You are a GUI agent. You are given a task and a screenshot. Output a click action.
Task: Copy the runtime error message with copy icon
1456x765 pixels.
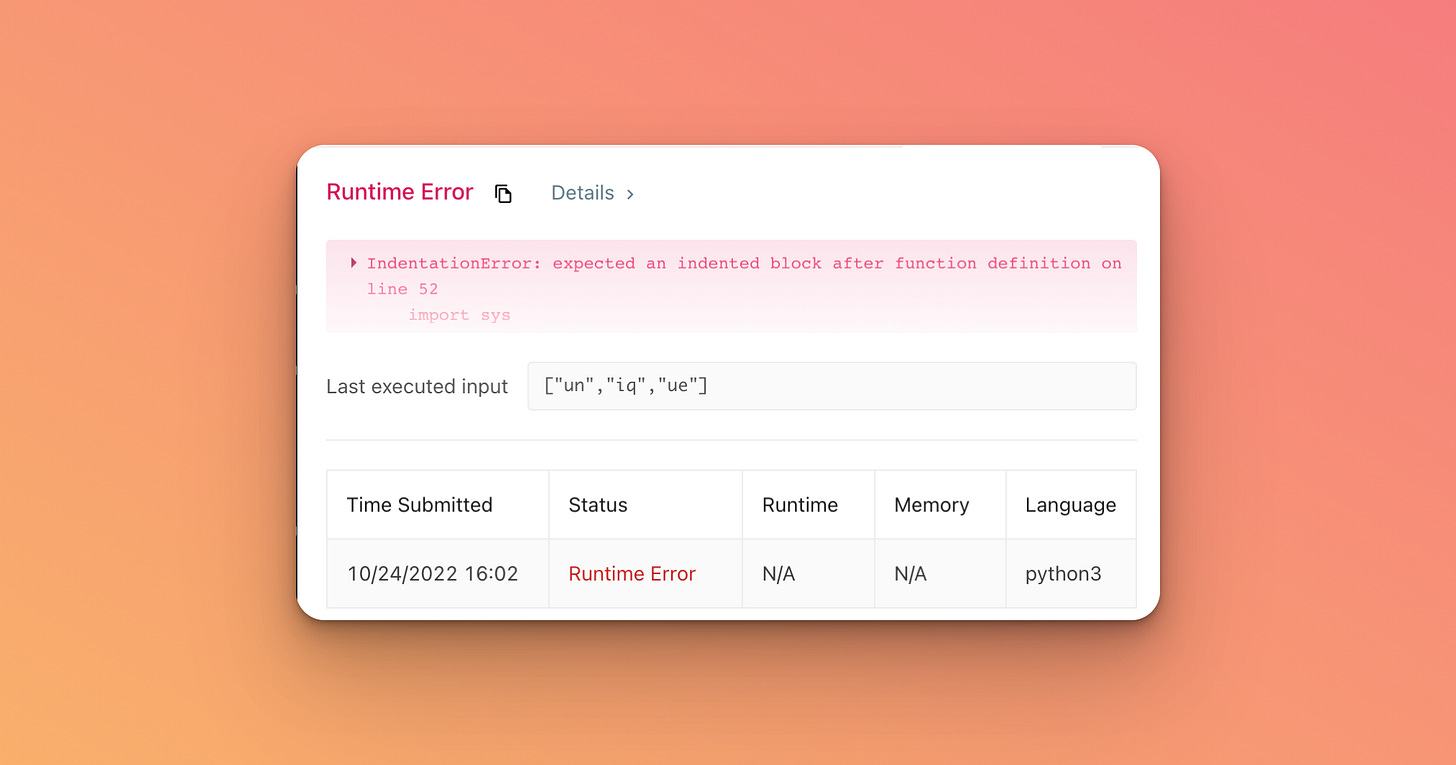[x=503, y=194]
